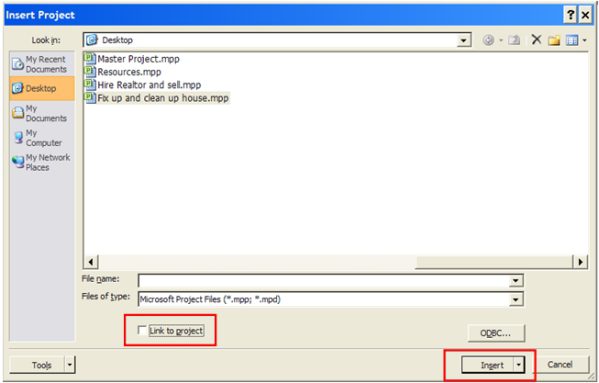Viewport: 599px width, 383px height.
Task: Click the Master Project.mpp file icon
Action: tap(89, 58)
